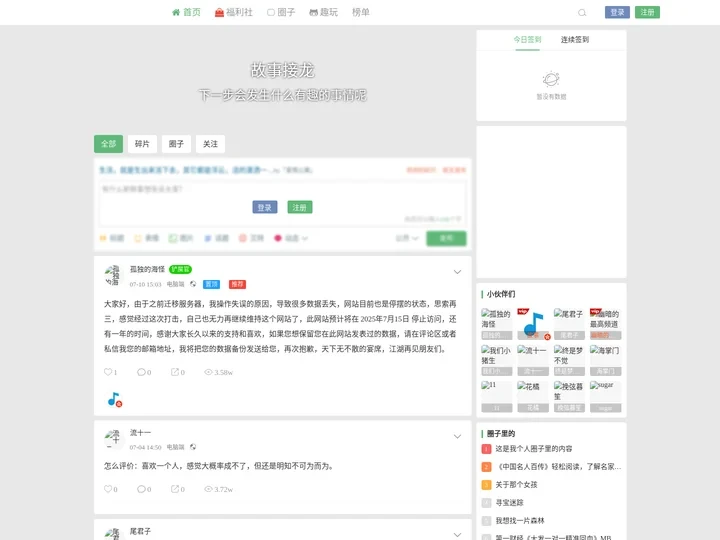Screen dimensions: 720x540
Task: Open sugar in 小伙伴们 grid
Action: [605, 396]
